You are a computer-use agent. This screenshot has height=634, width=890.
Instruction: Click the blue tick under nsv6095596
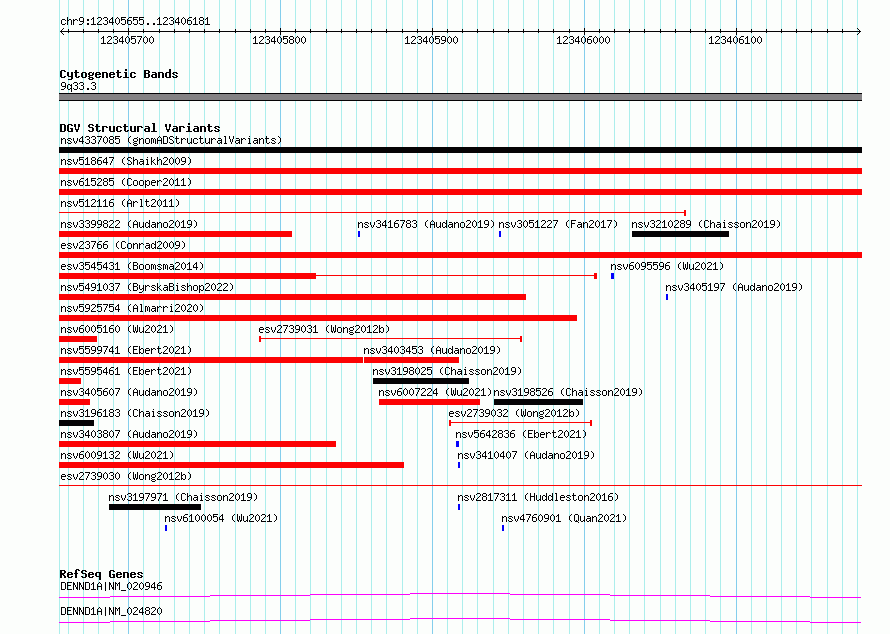click(612, 276)
